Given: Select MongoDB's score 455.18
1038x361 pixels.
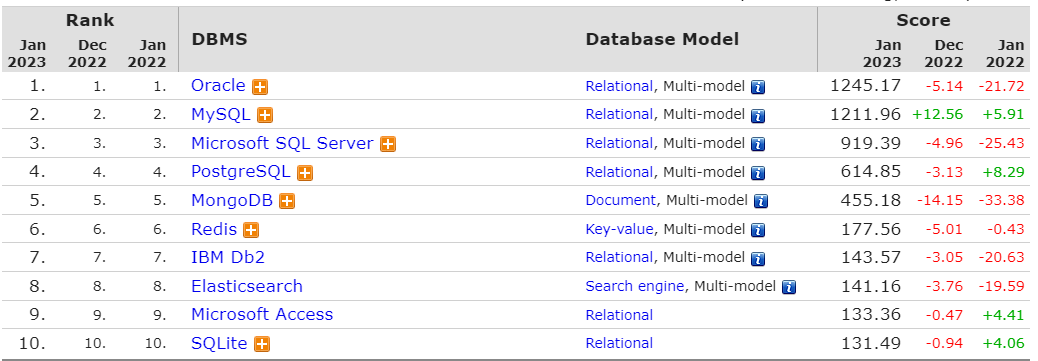Looking at the screenshot, I should pyautogui.click(x=871, y=200).
